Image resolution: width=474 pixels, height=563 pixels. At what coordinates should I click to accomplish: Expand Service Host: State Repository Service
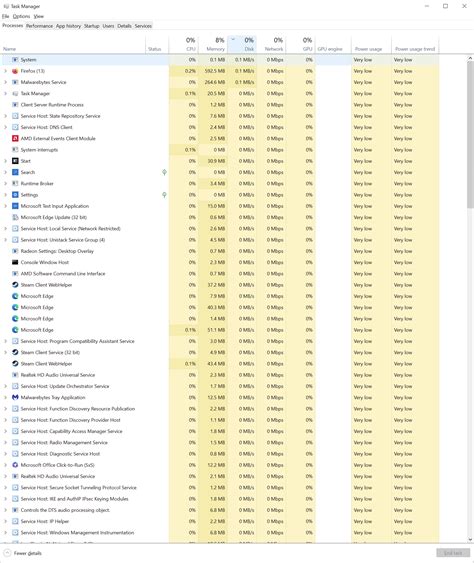tap(5, 116)
